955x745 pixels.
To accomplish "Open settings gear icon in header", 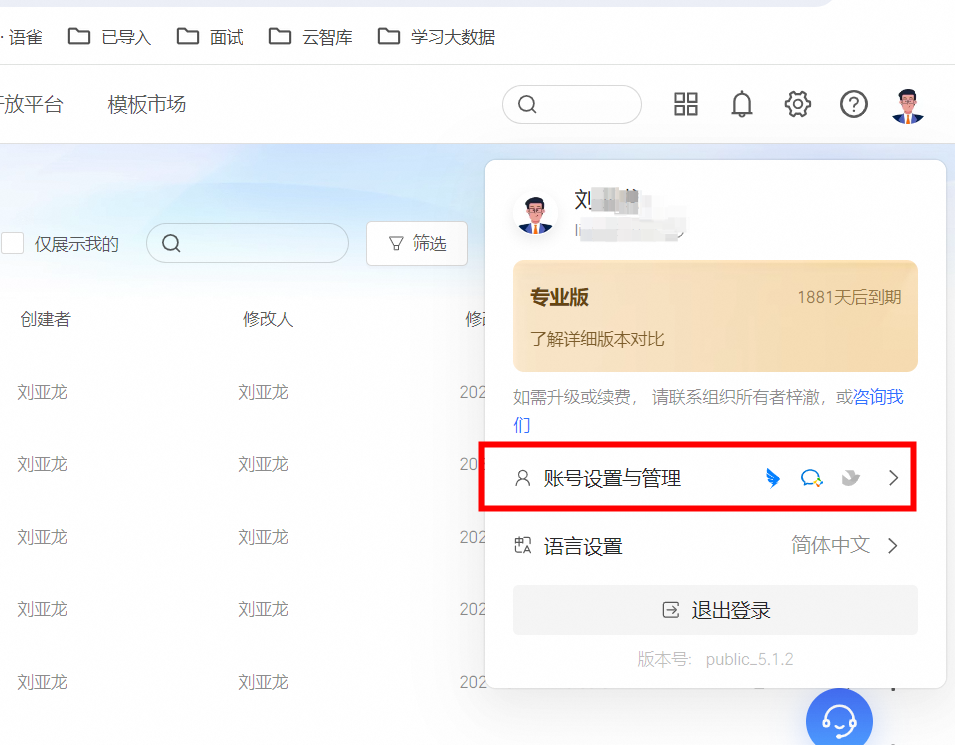I will click(x=797, y=104).
